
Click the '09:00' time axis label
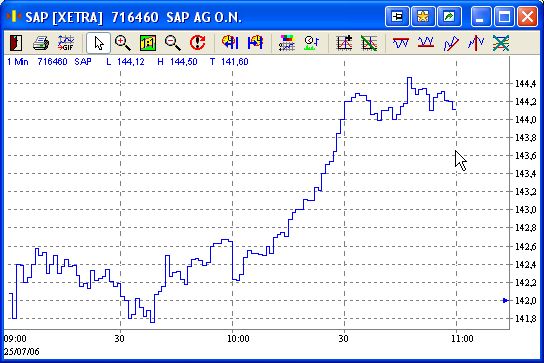pos(15,338)
